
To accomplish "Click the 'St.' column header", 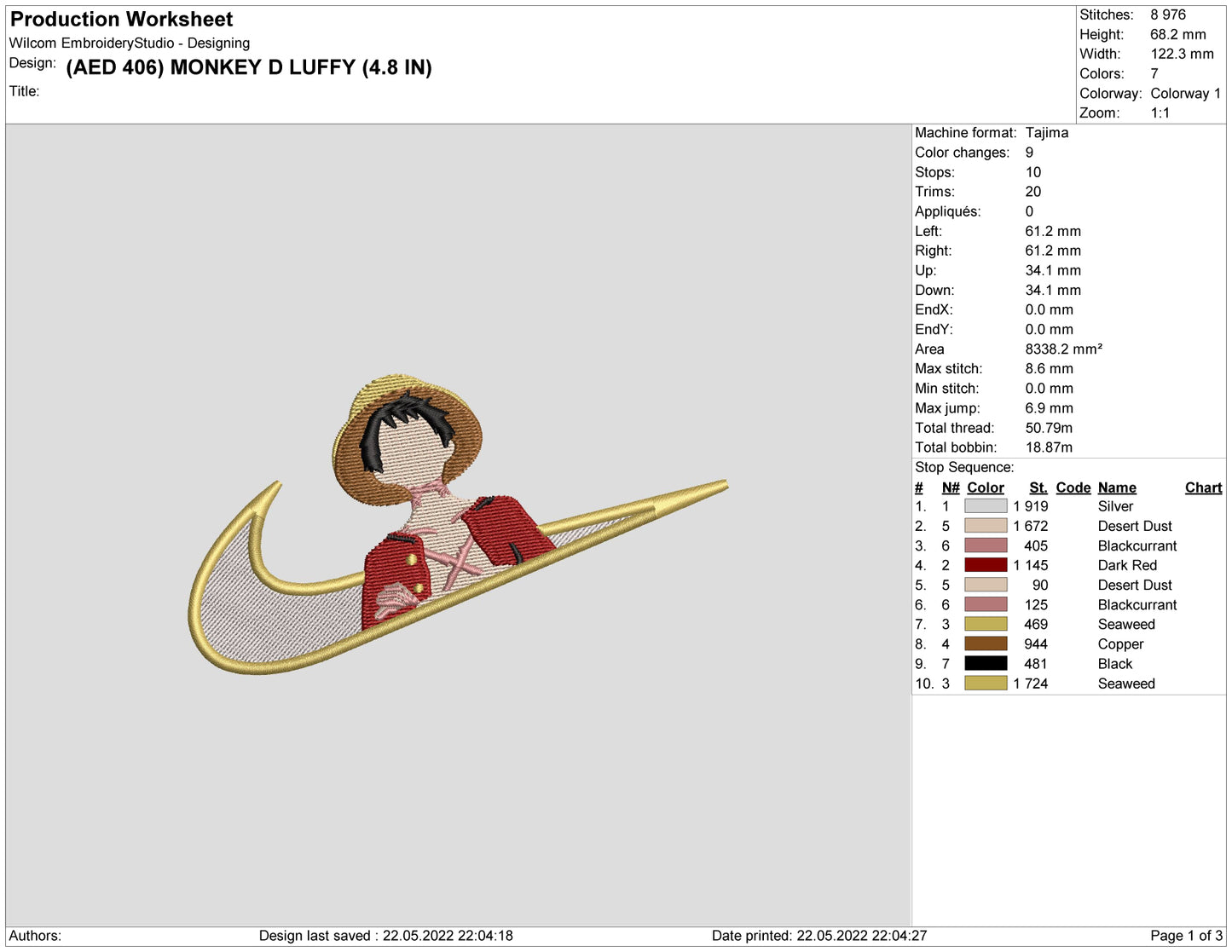I will (x=1038, y=488).
